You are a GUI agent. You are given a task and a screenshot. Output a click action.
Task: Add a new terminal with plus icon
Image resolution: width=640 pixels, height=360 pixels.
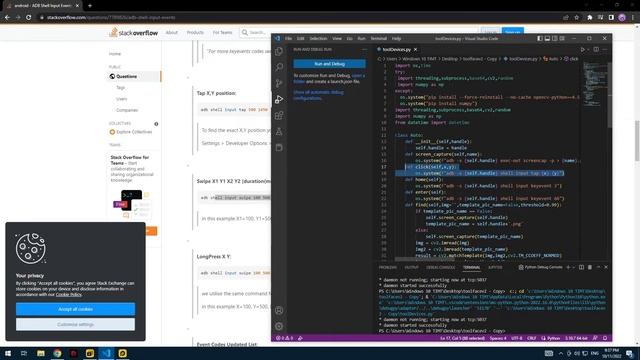tap(568, 267)
